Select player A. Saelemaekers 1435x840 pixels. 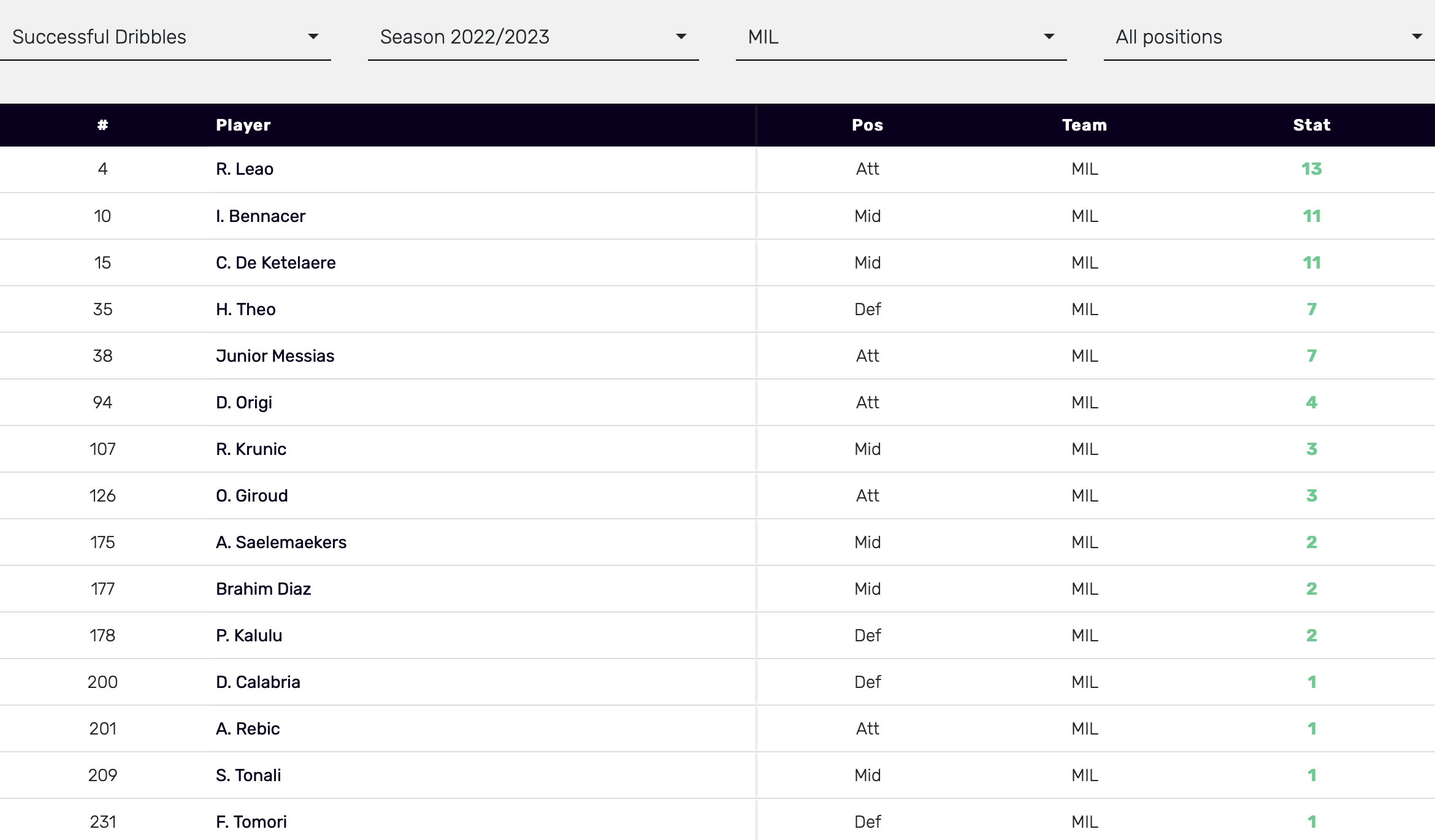point(281,542)
